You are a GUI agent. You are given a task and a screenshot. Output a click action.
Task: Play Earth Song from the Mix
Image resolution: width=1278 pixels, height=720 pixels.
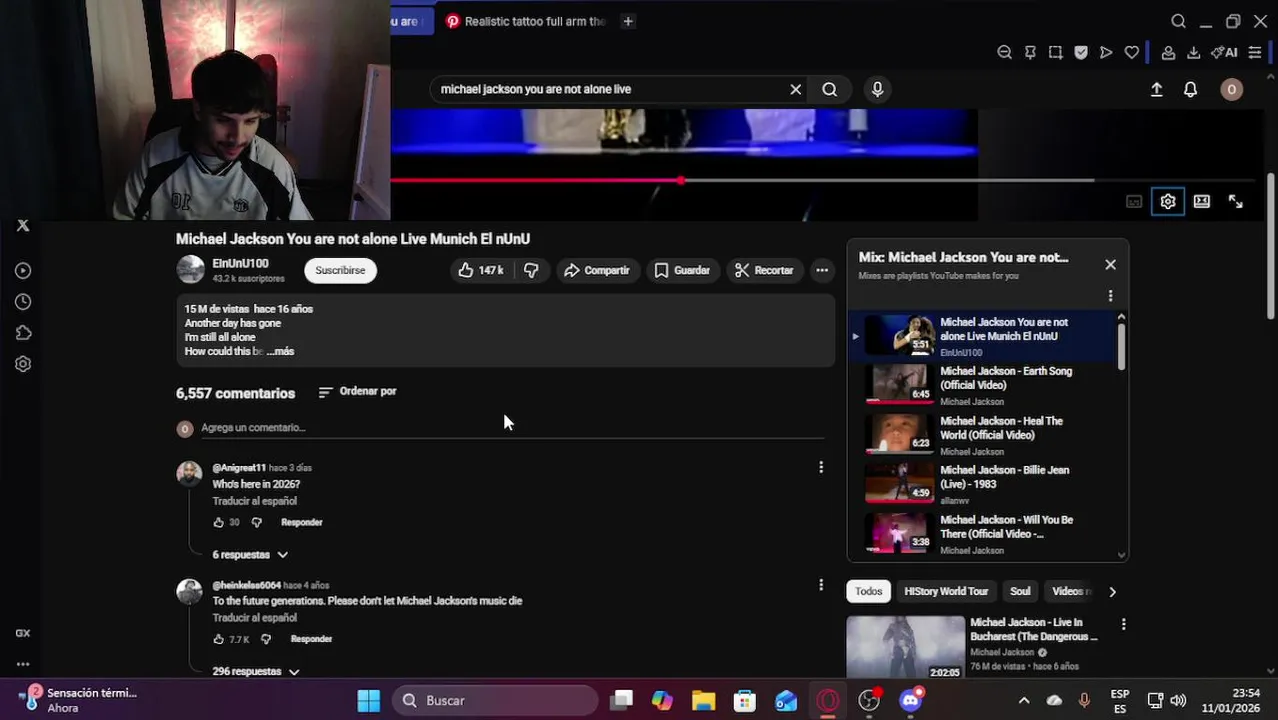pyautogui.click(x=985, y=385)
